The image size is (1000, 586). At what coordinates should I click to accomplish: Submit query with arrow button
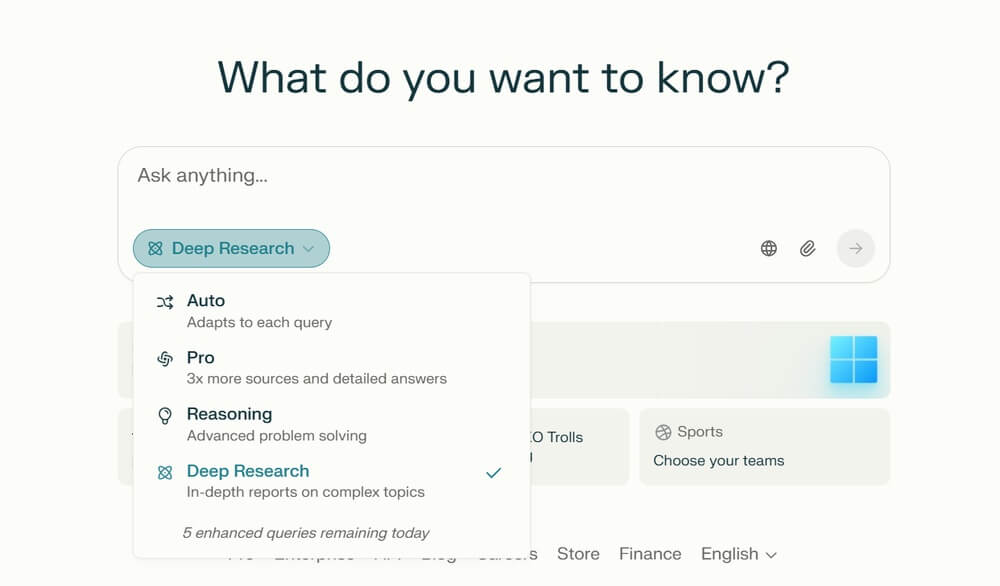tap(855, 248)
